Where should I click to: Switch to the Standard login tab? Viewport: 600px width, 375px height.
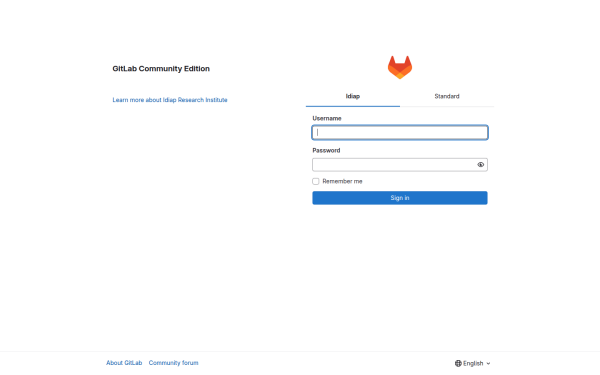click(447, 96)
